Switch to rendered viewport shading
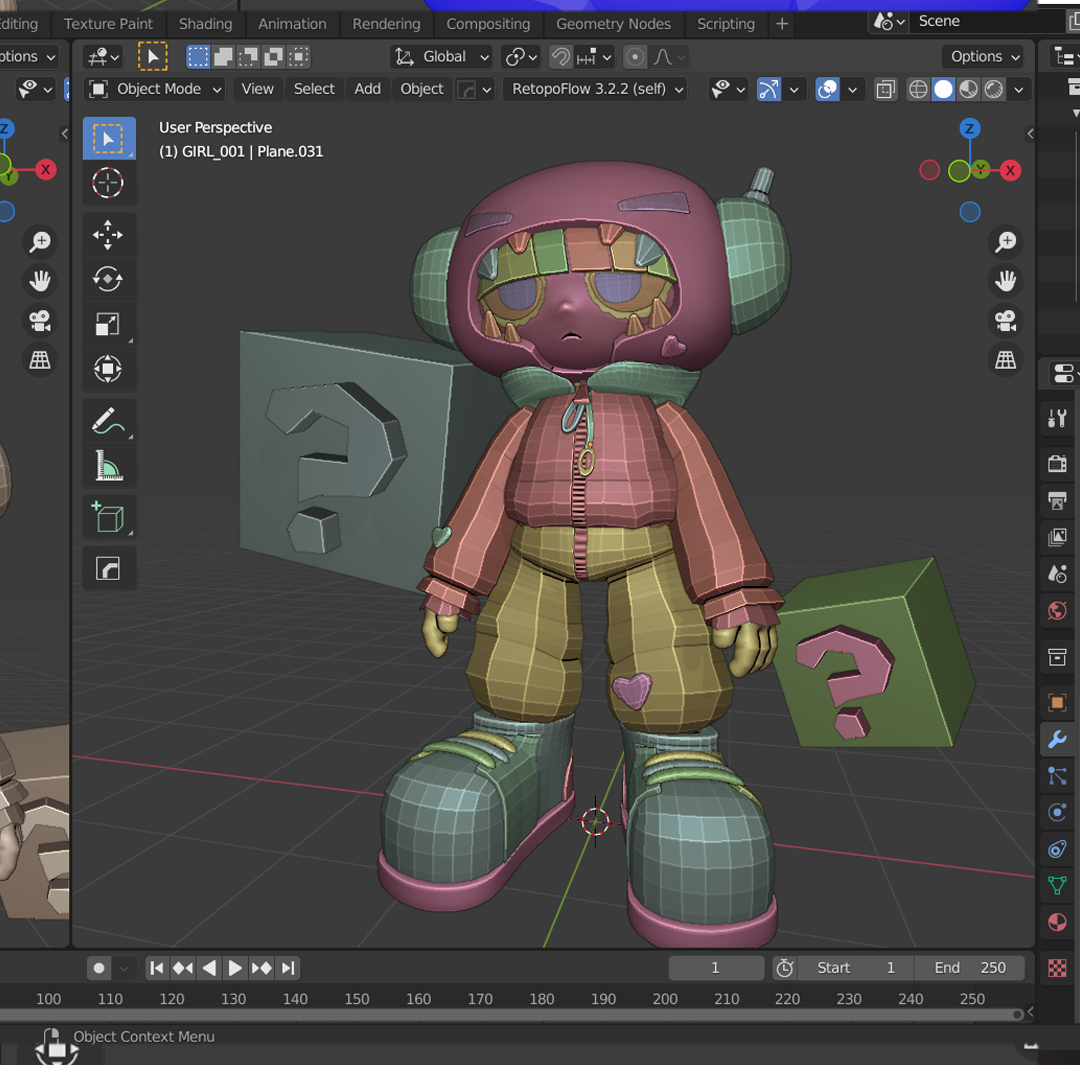This screenshot has height=1065, width=1080. [993, 89]
